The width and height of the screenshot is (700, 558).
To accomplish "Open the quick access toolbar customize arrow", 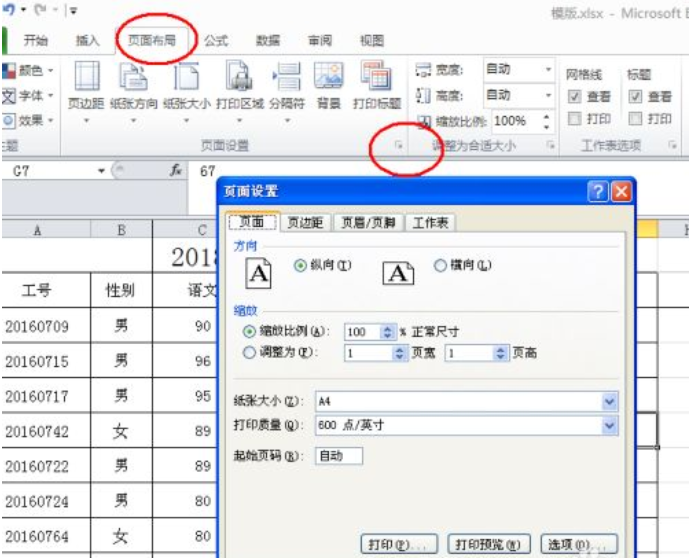I will click(x=73, y=10).
